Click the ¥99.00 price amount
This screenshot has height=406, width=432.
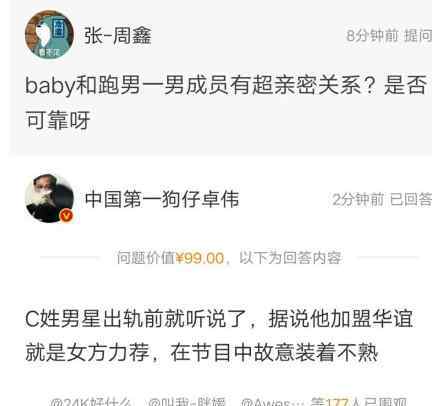tap(200, 258)
